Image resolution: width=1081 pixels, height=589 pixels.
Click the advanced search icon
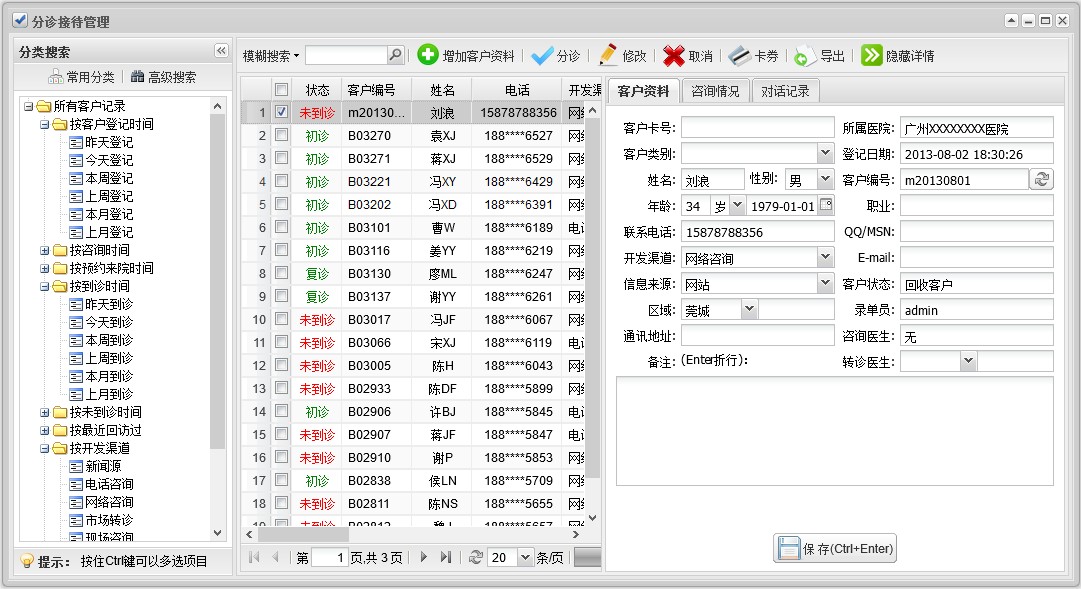[x=138, y=77]
